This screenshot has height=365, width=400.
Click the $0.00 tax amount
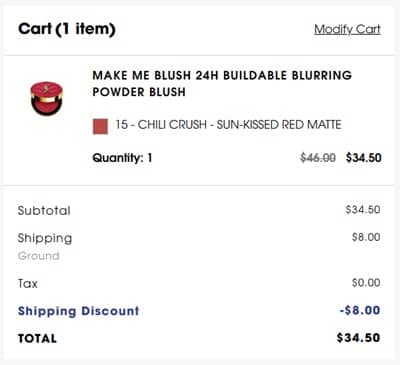pyautogui.click(x=366, y=283)
